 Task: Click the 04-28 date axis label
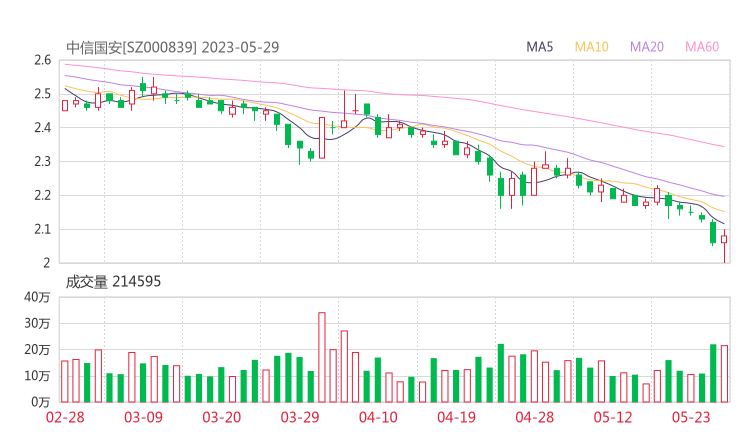tap(535, 417)
